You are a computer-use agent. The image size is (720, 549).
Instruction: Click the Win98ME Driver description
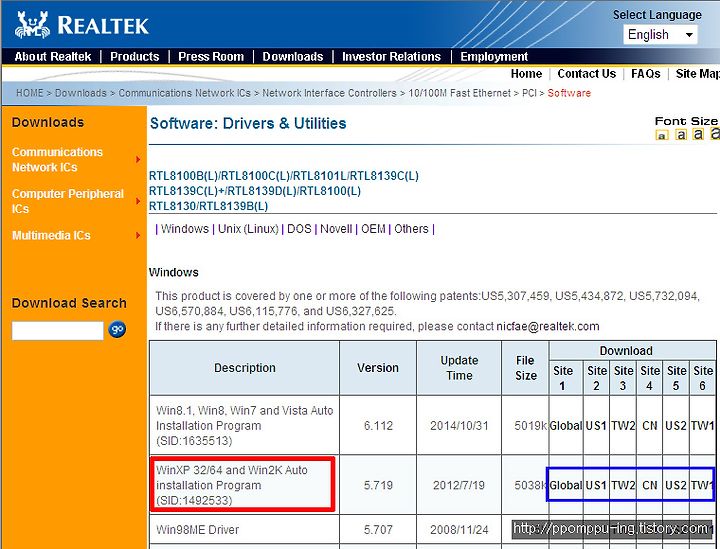pyautogui.click(x=197, y=530)
